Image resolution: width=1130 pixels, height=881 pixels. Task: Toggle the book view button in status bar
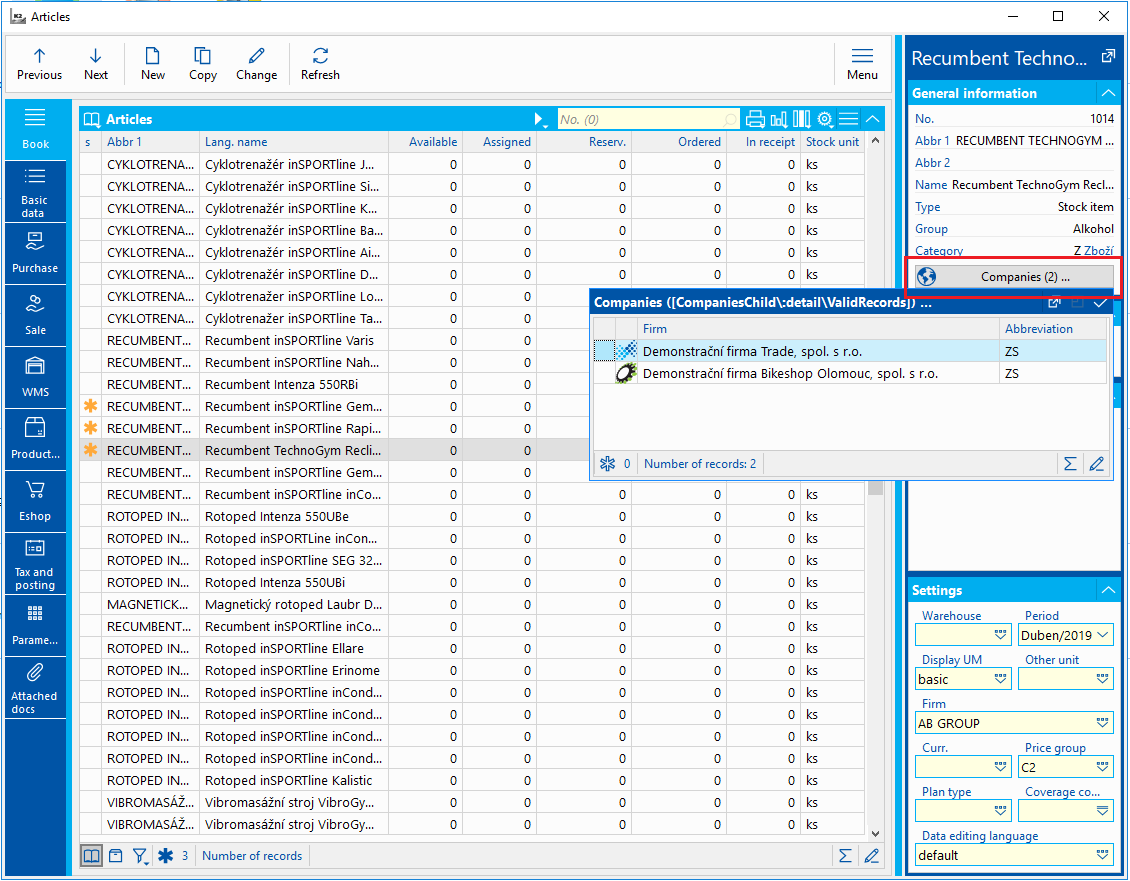click(91, 856)
